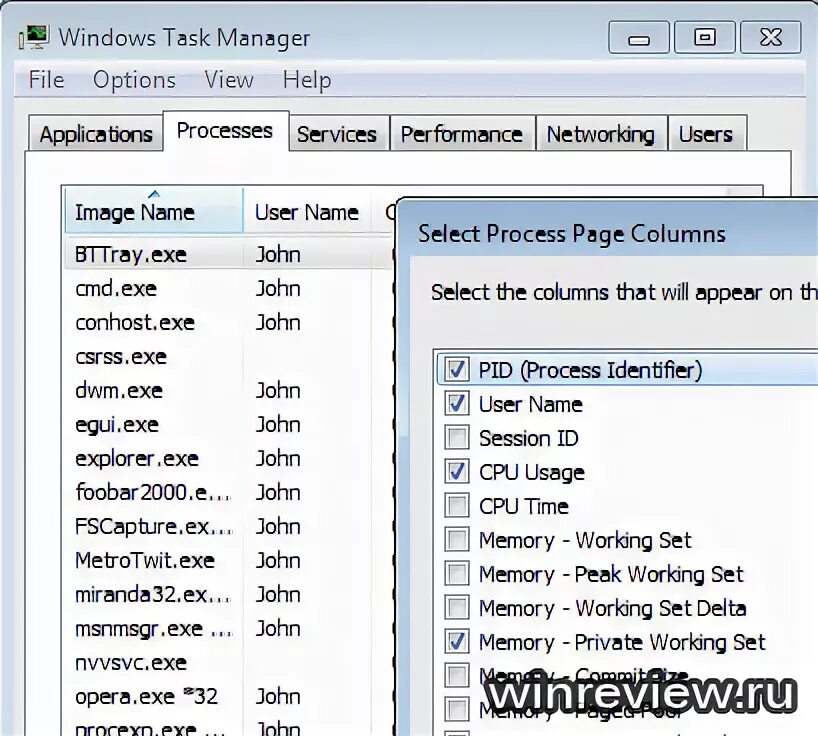This screenshot has height=736, width=818.
Task: Click the Task Manager title bar icon
Action: coord(33,37)
